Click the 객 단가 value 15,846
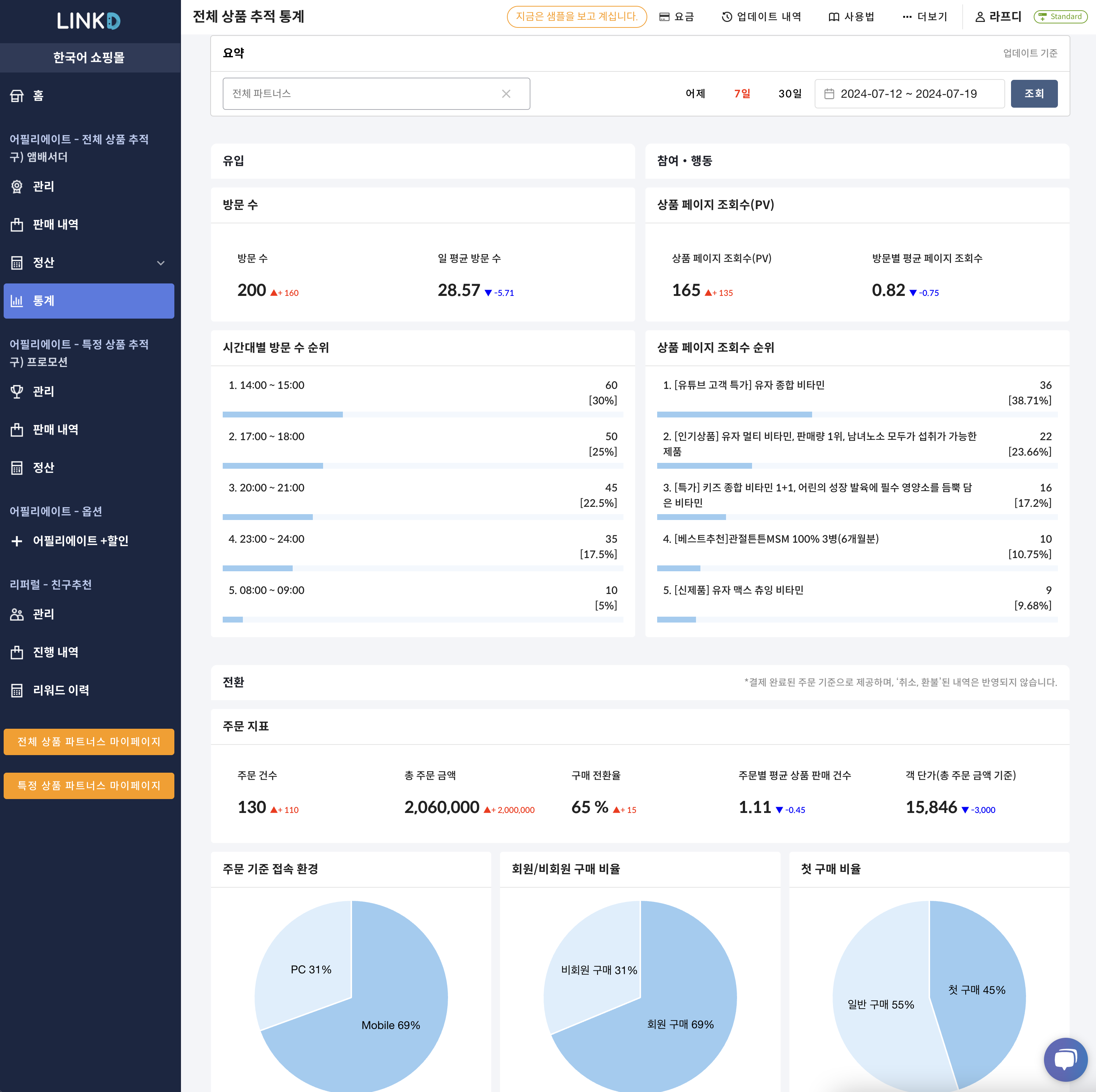The height and width of the screenshot is (1092, 1096). (932, 807)
